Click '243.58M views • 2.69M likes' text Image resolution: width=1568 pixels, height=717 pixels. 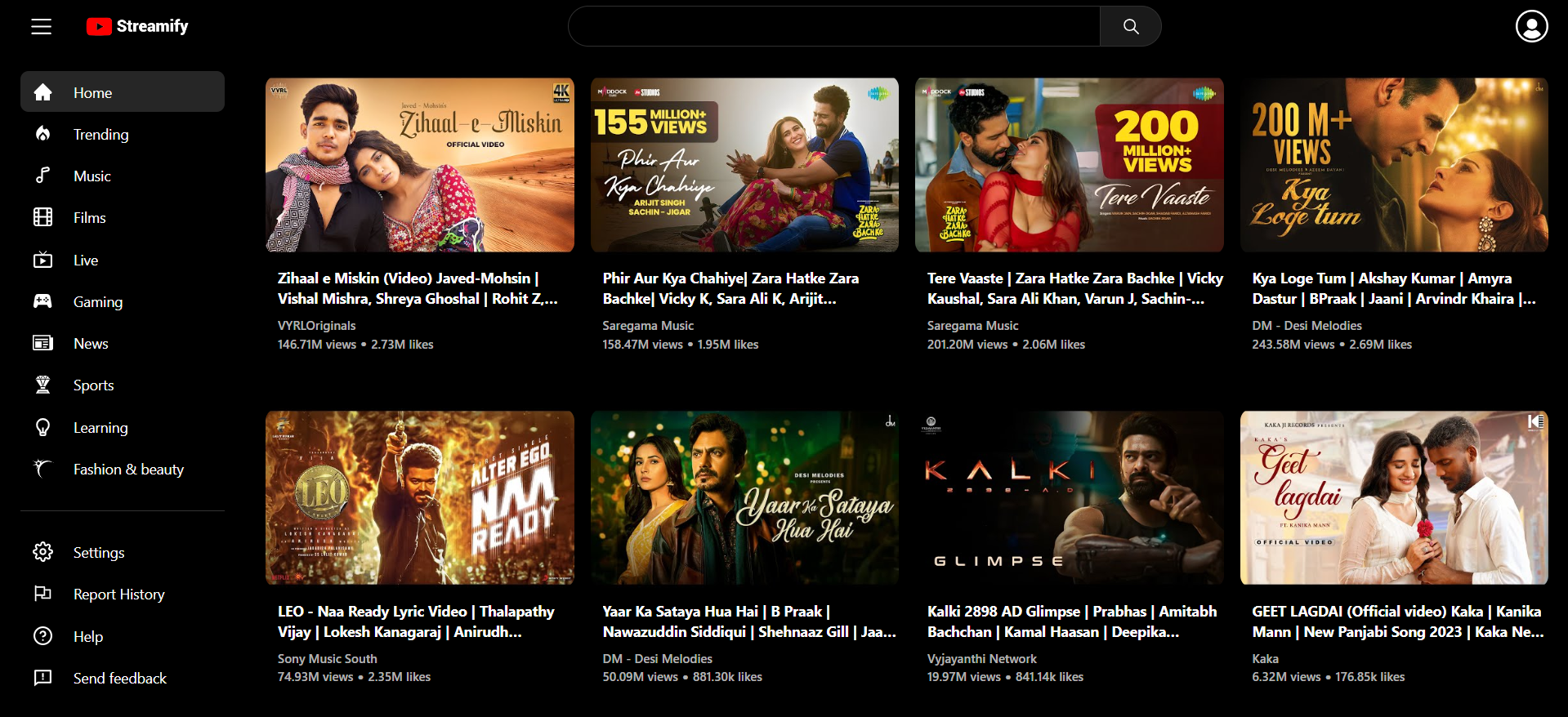(1332, 344)
